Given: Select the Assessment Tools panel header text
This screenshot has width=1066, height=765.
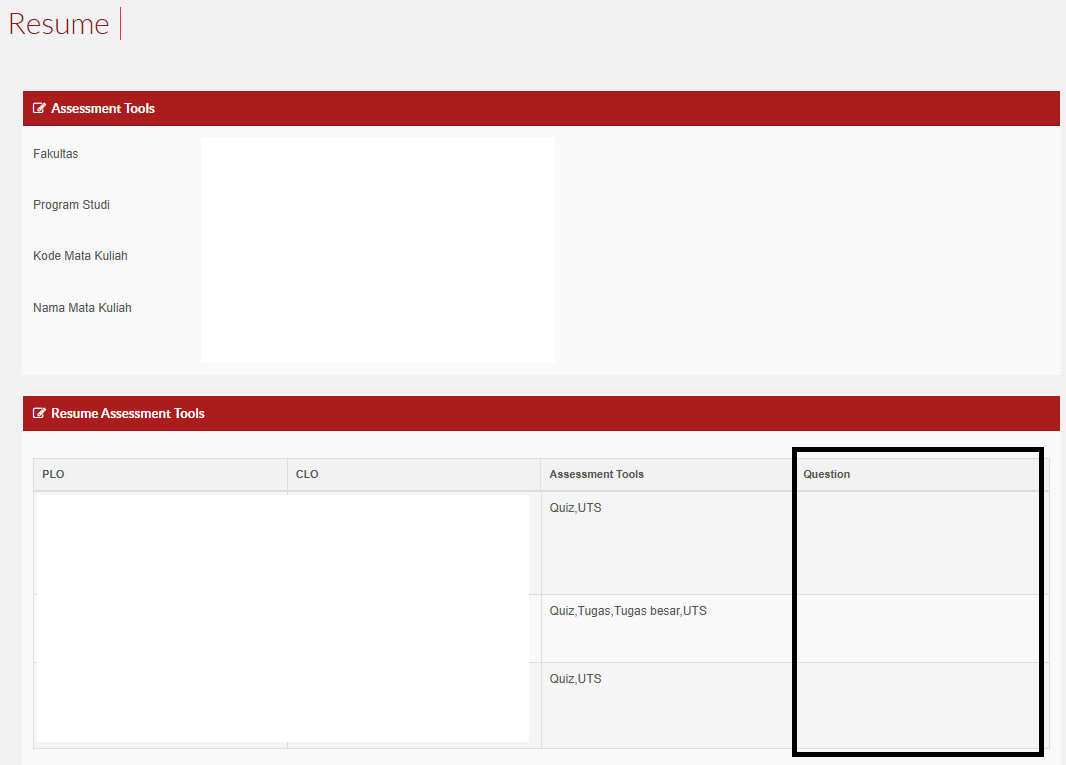Looking at the screenshot, I should (103, 109).
